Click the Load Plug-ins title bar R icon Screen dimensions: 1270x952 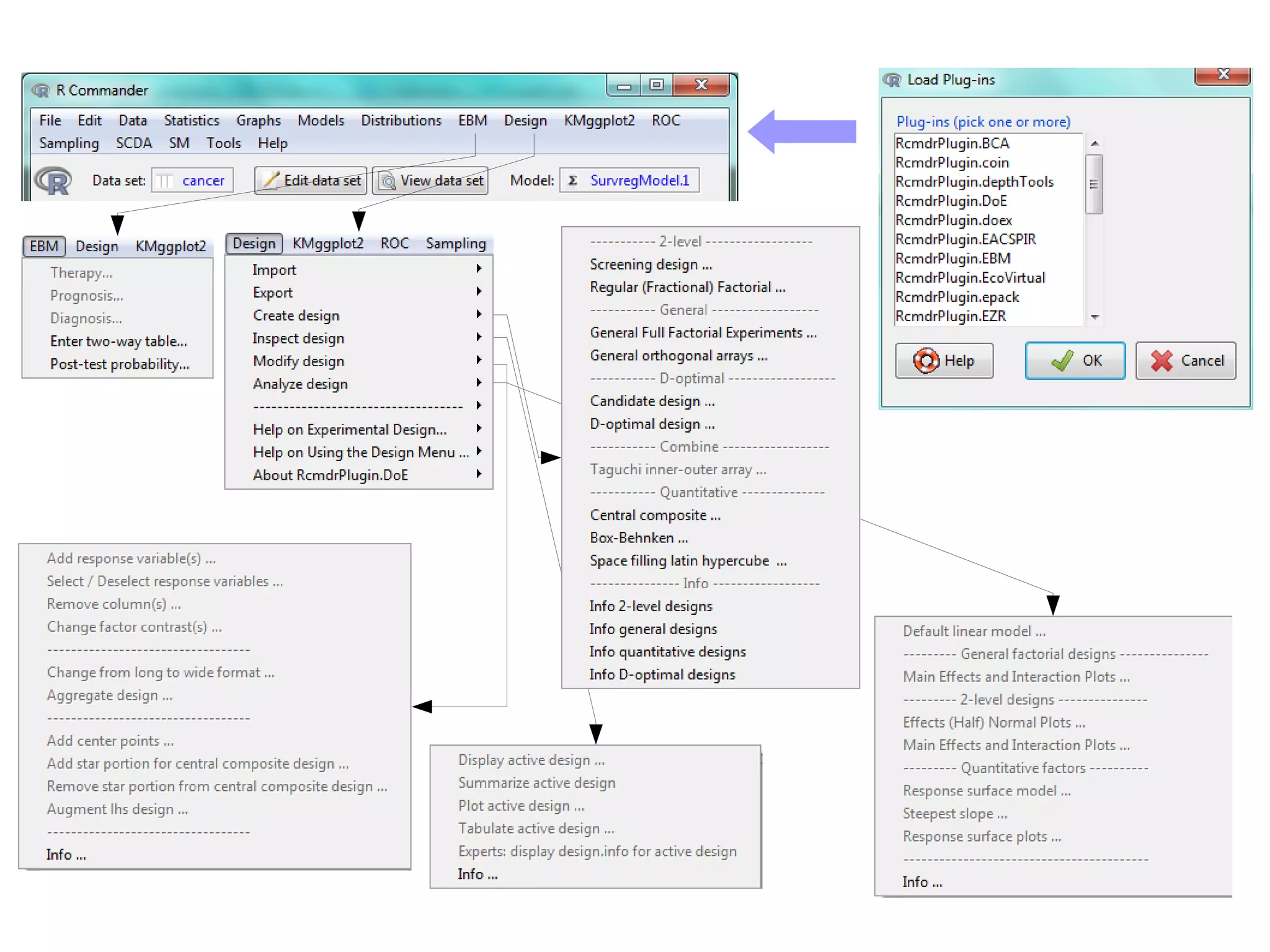pos(892,80)
